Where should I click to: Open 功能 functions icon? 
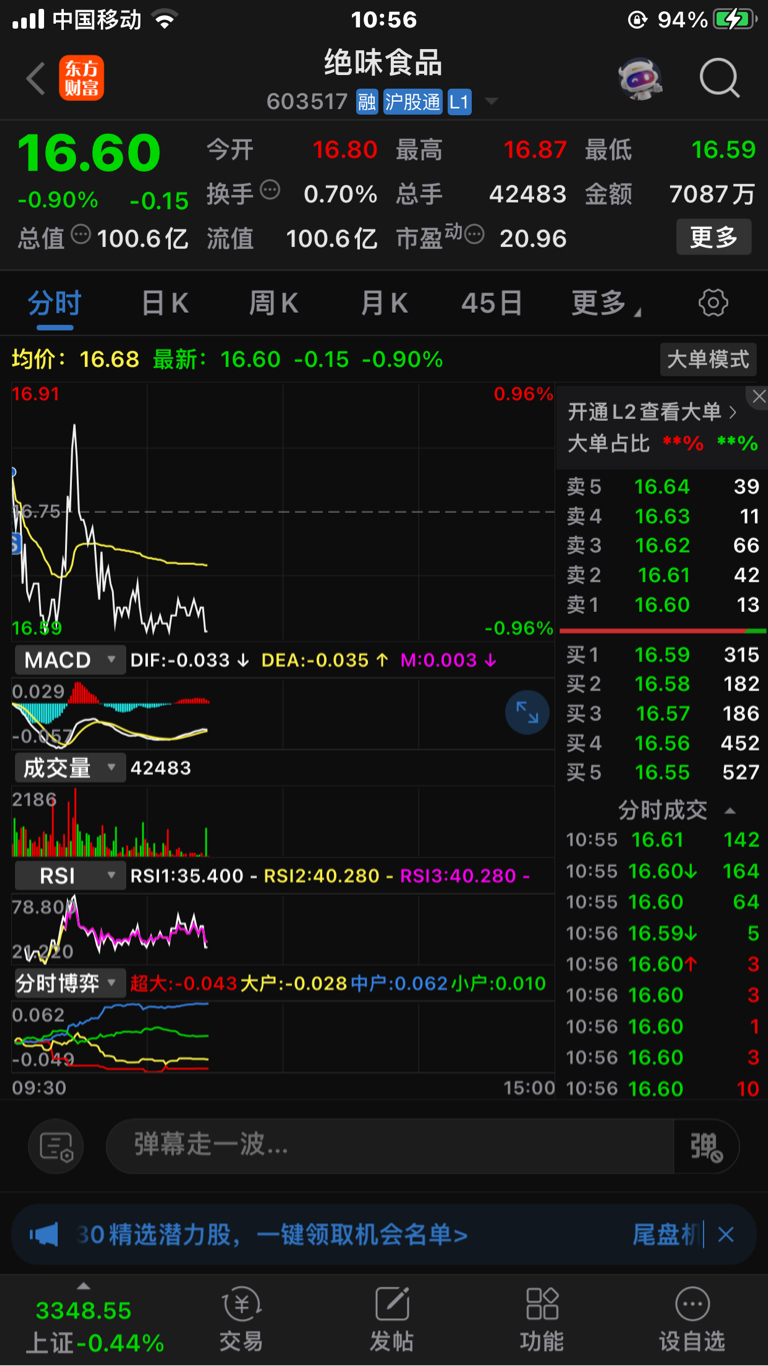tap(541, 1320)
